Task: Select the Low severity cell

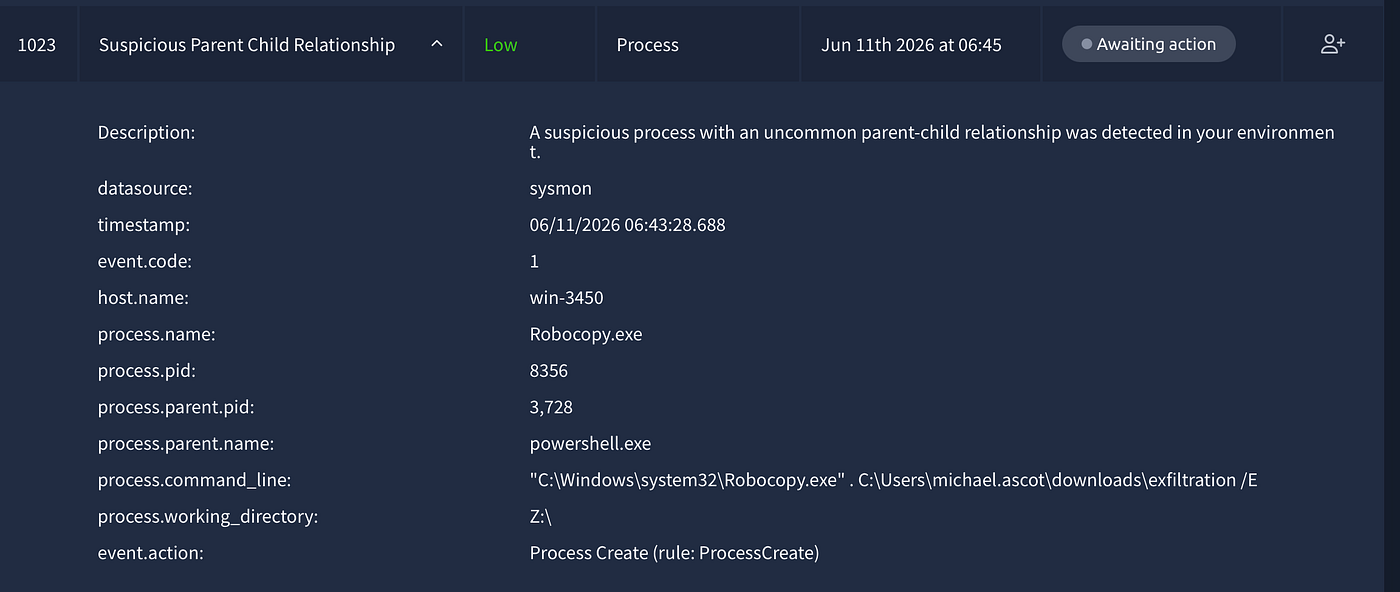Action: pyautogui.click(x=530, y=45)
